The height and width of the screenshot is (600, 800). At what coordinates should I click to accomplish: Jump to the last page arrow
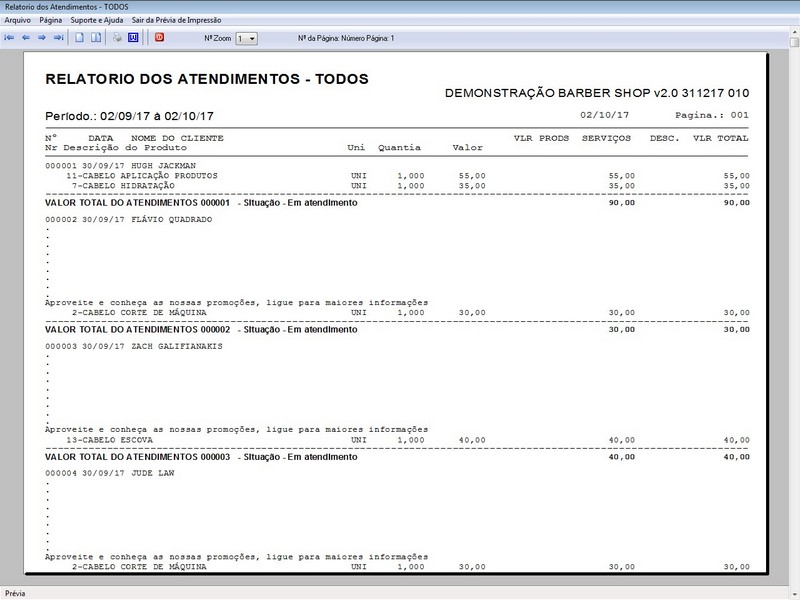(59, 38)
